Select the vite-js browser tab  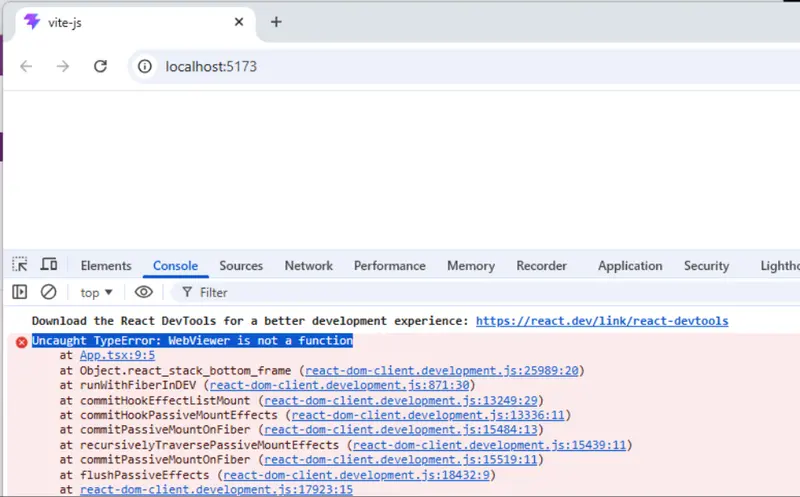click(135, 23)
